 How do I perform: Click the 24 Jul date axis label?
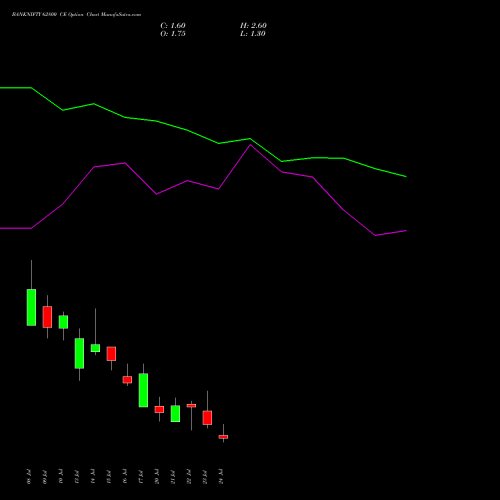pyautogui.click(x=221, y=477)
